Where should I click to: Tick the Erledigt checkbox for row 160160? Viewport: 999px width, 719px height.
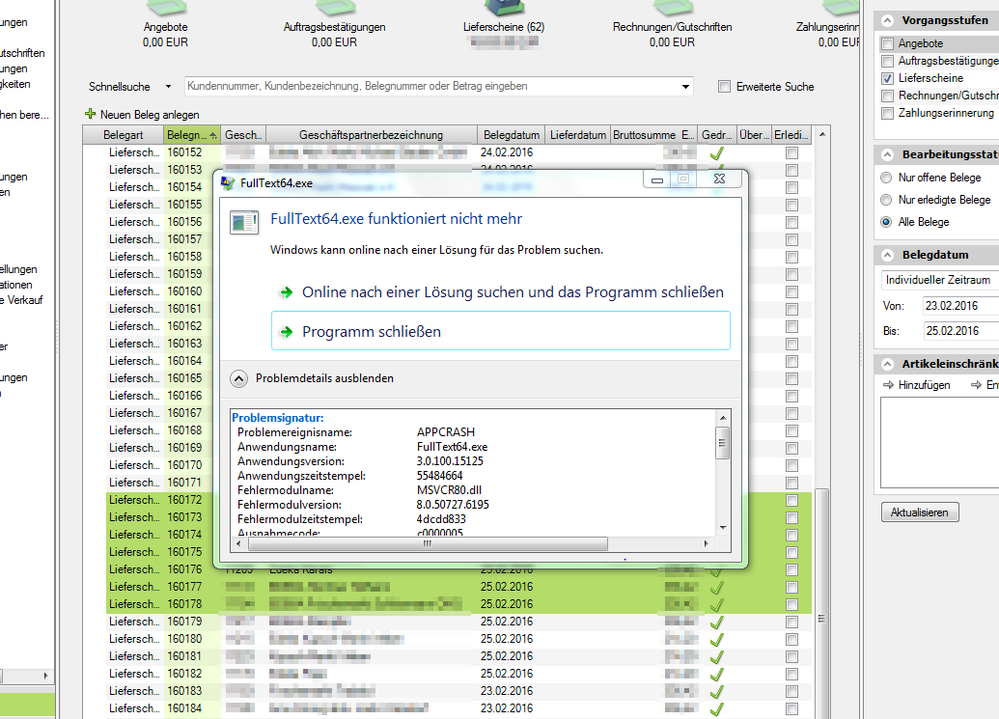point(792,292)
